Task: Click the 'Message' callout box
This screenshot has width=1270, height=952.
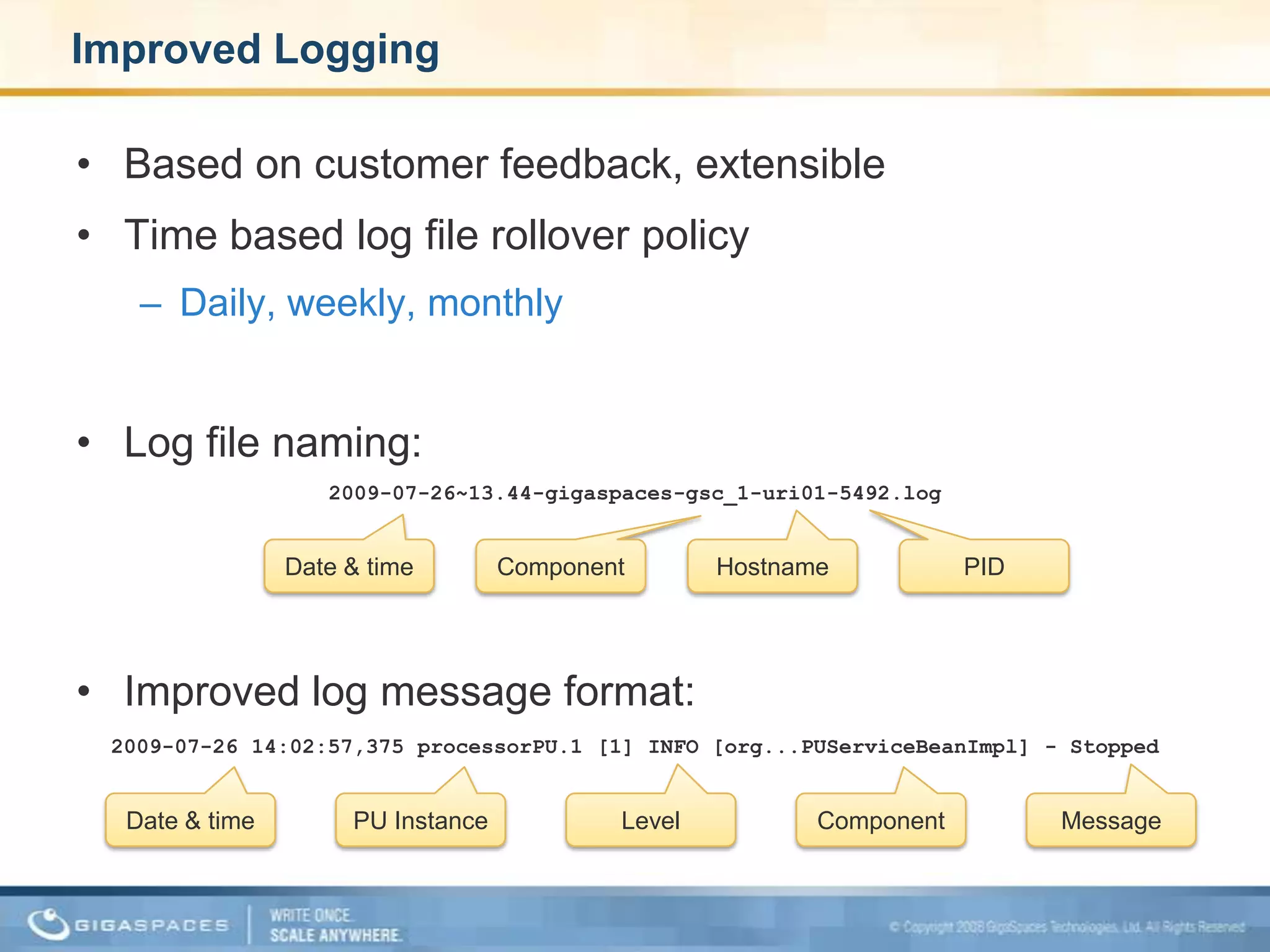Action: click(x=1111, y=820)
